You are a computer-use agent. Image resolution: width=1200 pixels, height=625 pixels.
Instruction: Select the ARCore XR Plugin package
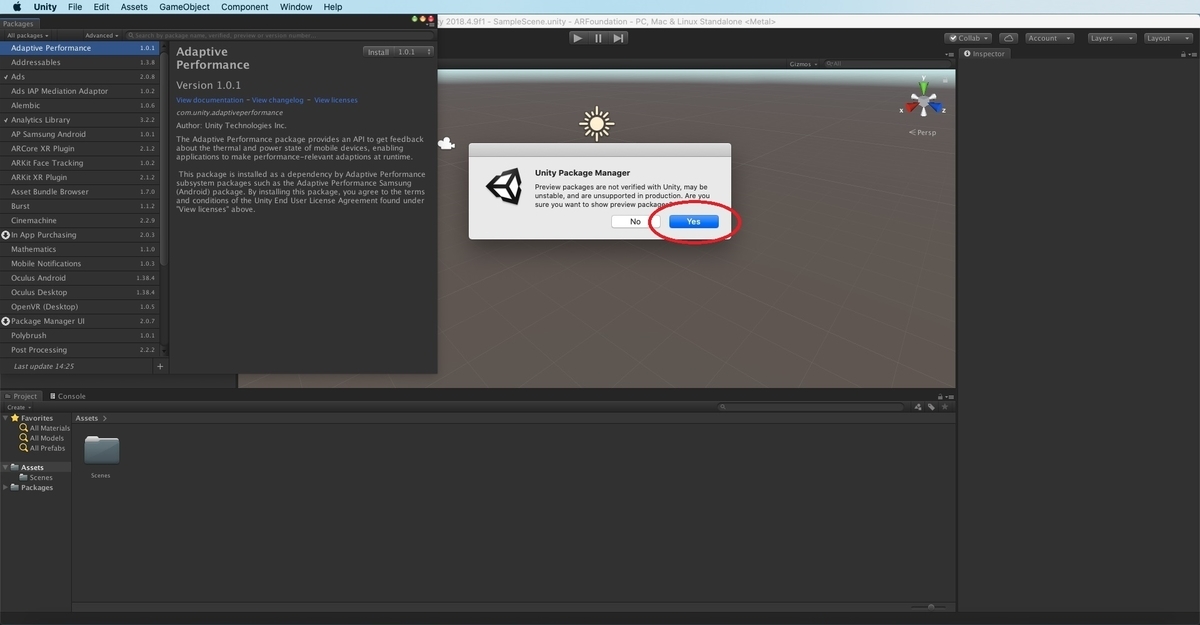[80, 148]
